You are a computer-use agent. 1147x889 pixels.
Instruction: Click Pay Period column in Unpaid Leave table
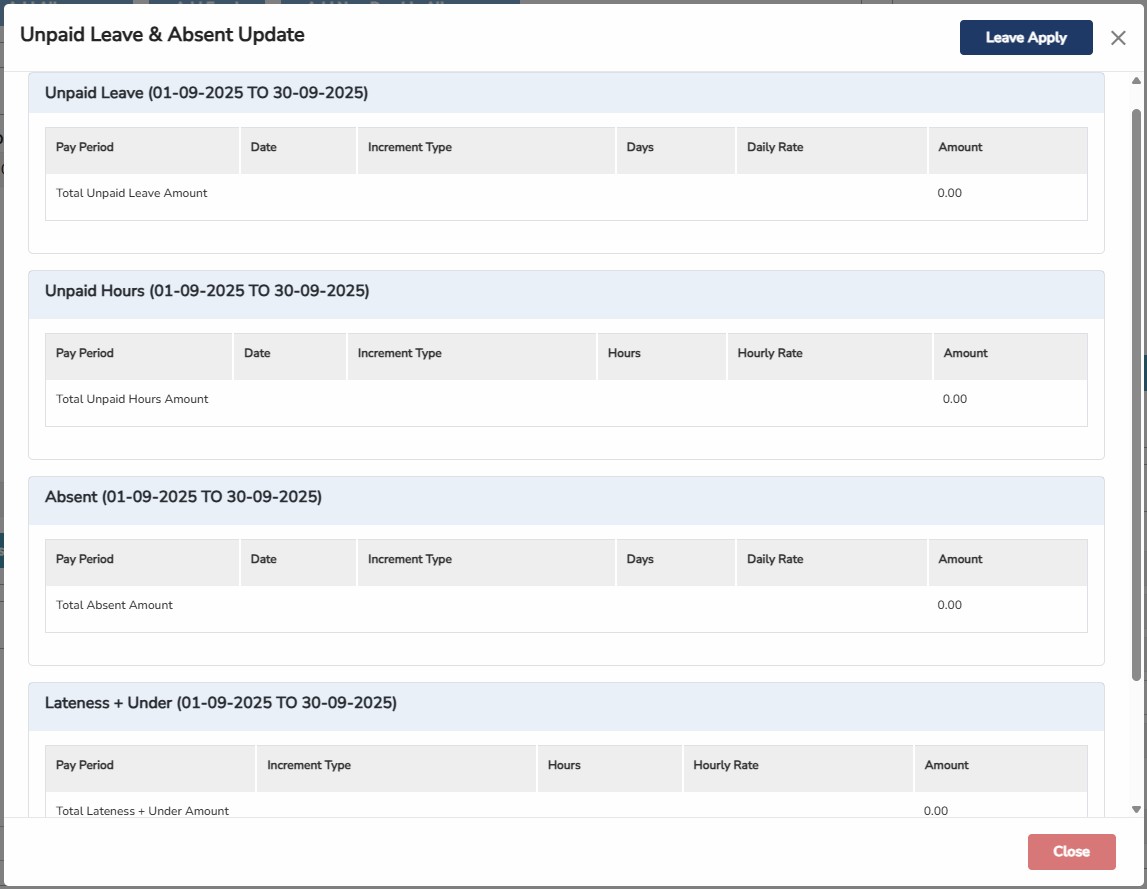(85, 147)
